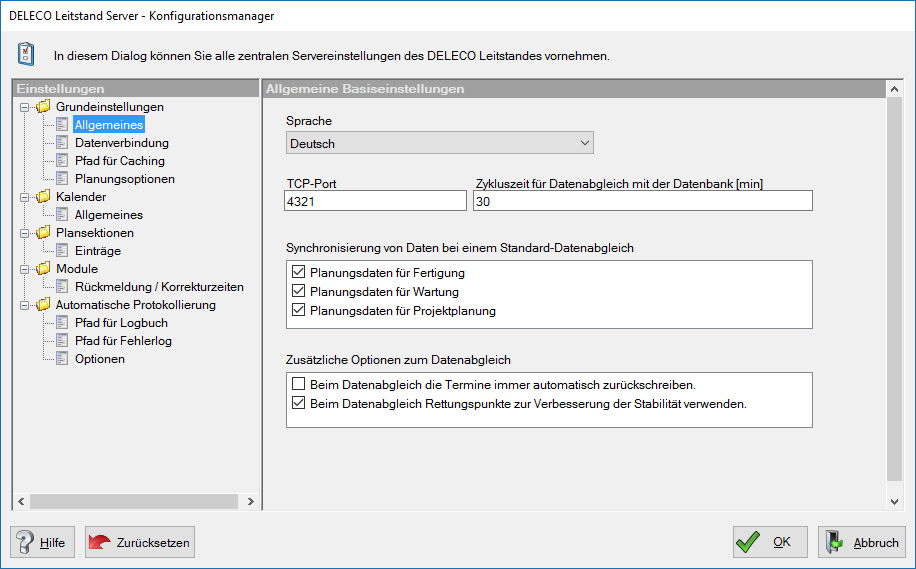Select Allgemeines under Kalender
916x569 pixels.
(109, 214)
